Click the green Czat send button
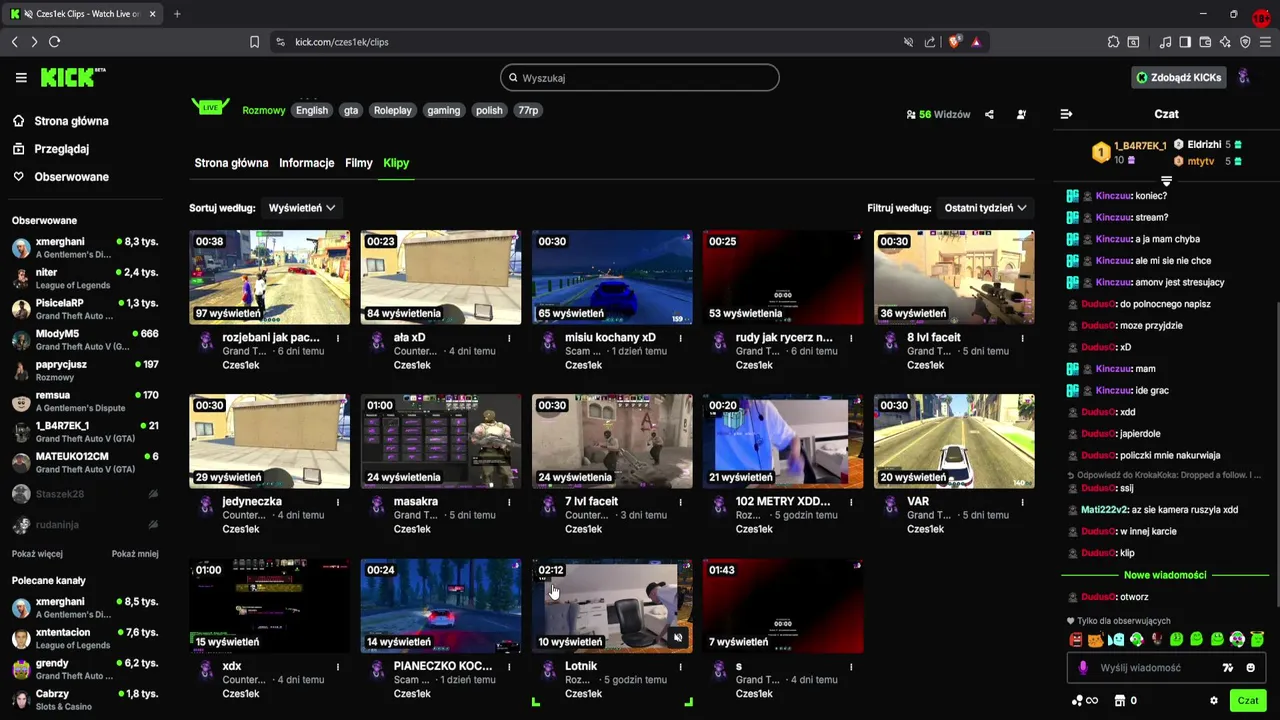Screen dimensions: 1280x720 (x=1247, y=701)
